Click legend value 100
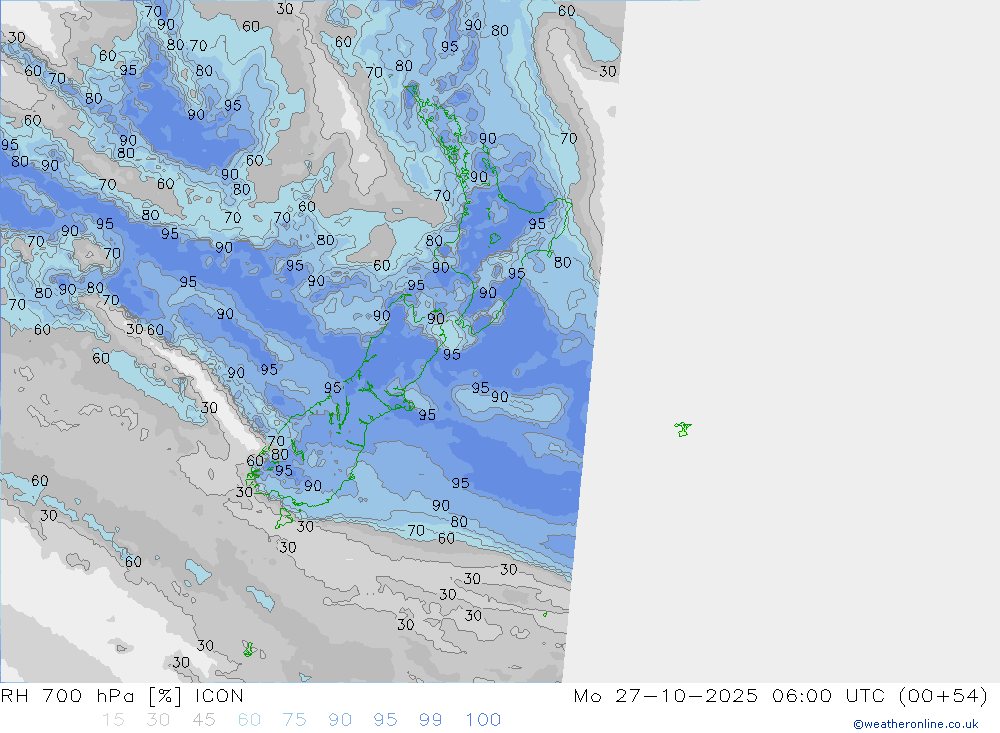Viewport: 1000px width, 733px height. (483, 720)
